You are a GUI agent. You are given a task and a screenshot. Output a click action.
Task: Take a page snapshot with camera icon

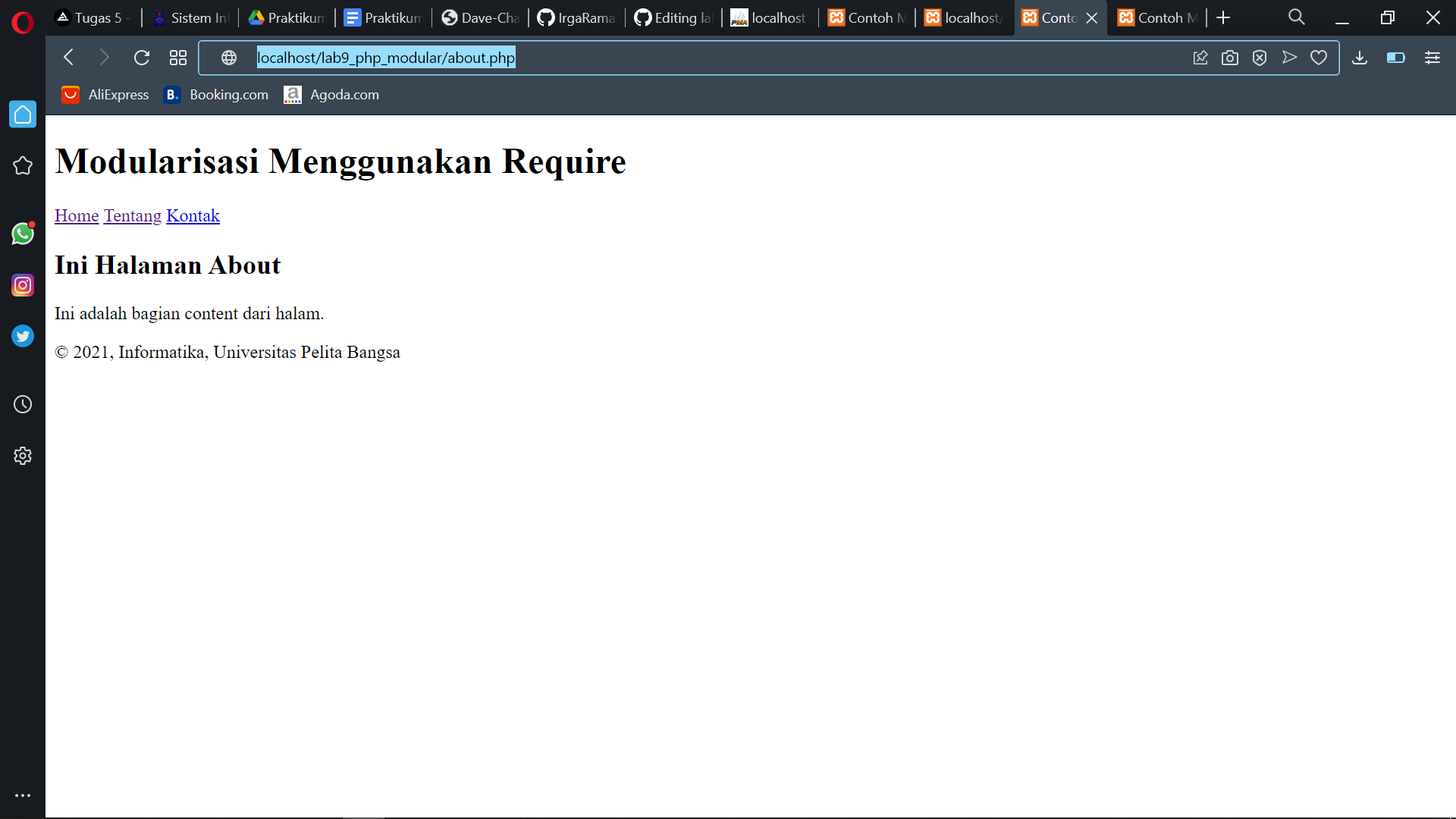pos(1229,58)
